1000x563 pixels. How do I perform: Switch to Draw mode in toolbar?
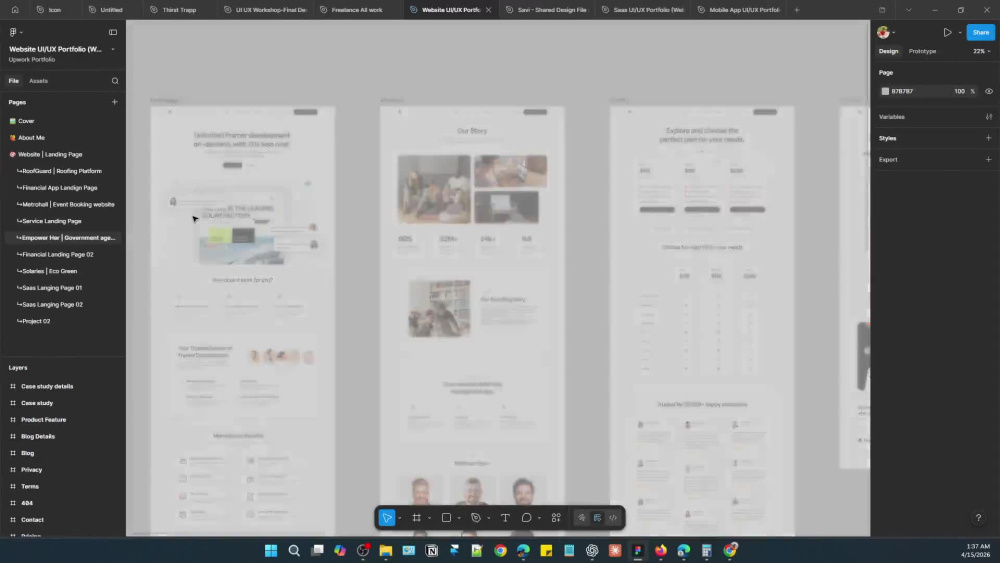pyautogui.click(x=581, y=518)
